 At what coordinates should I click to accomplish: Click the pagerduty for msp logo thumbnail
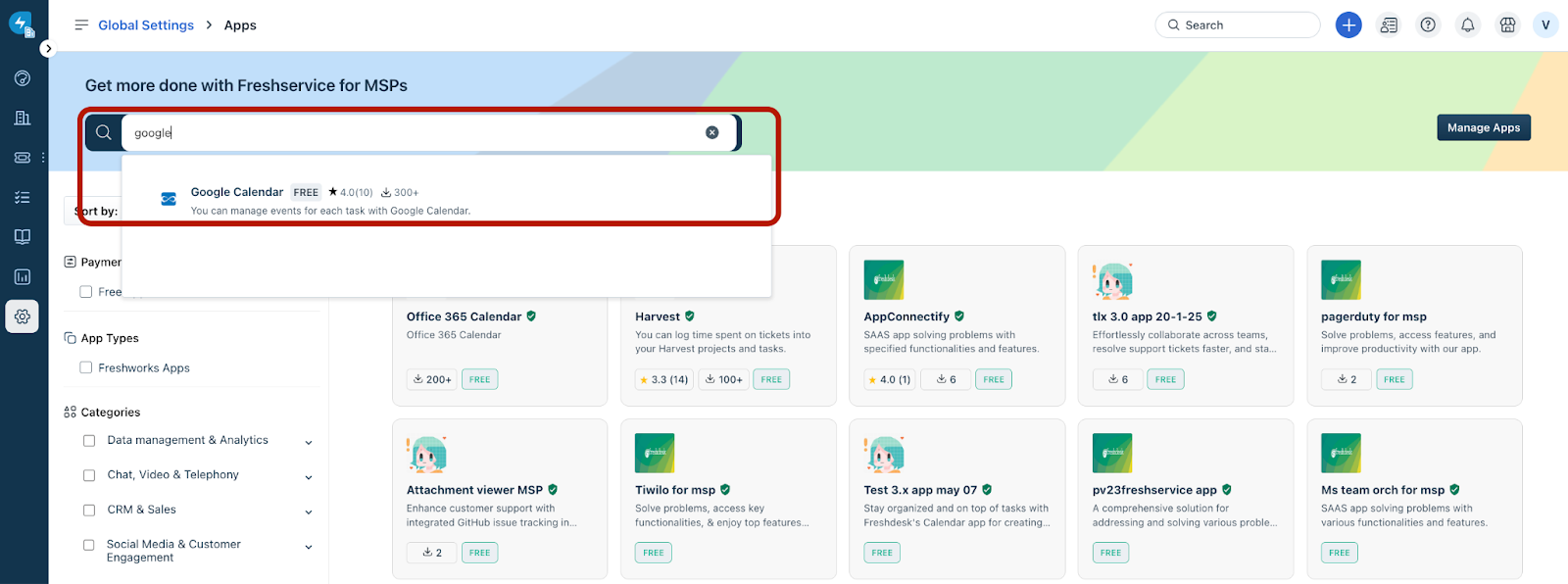(1342, 280)
